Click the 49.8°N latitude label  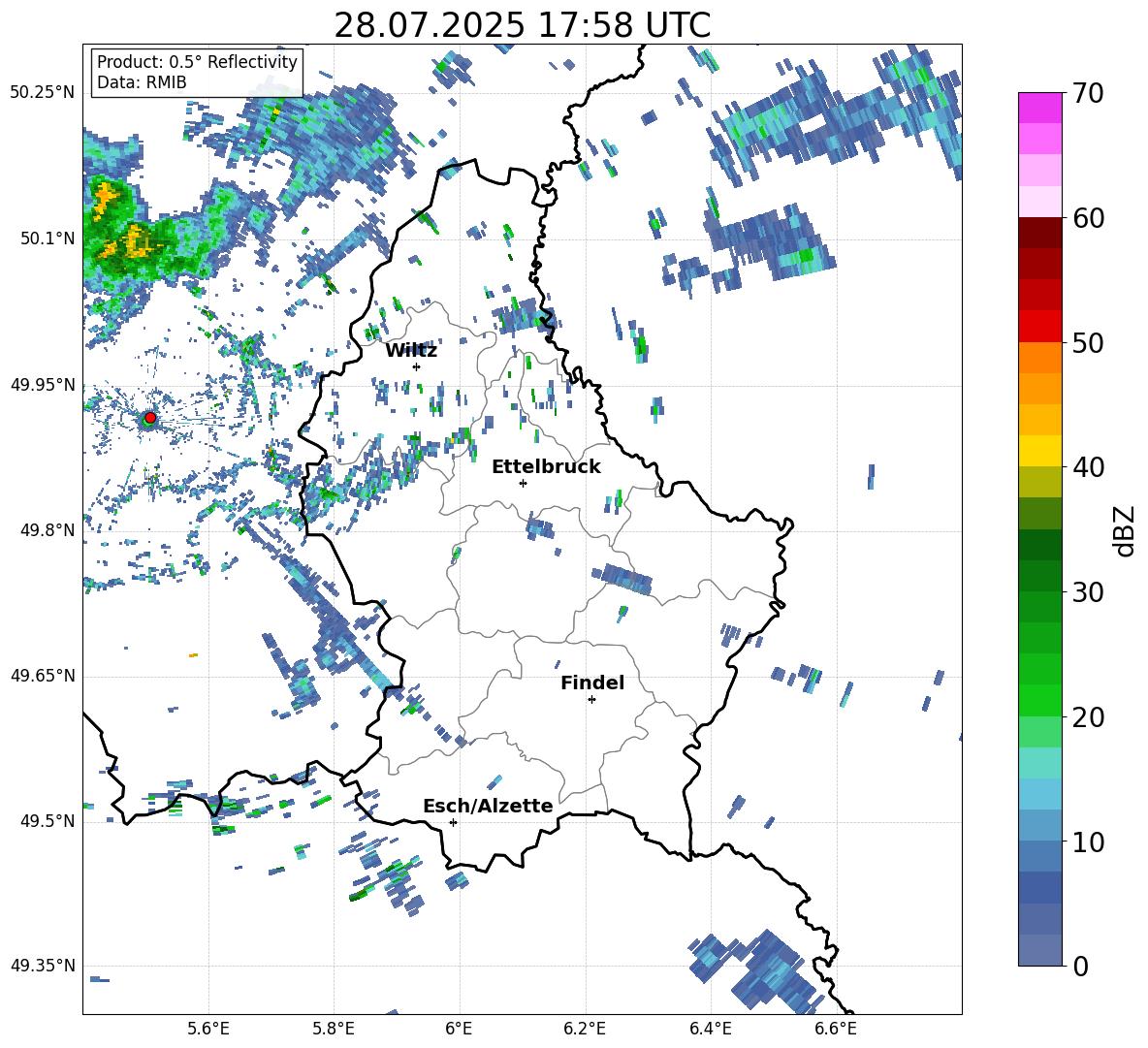tap(48, 530)
